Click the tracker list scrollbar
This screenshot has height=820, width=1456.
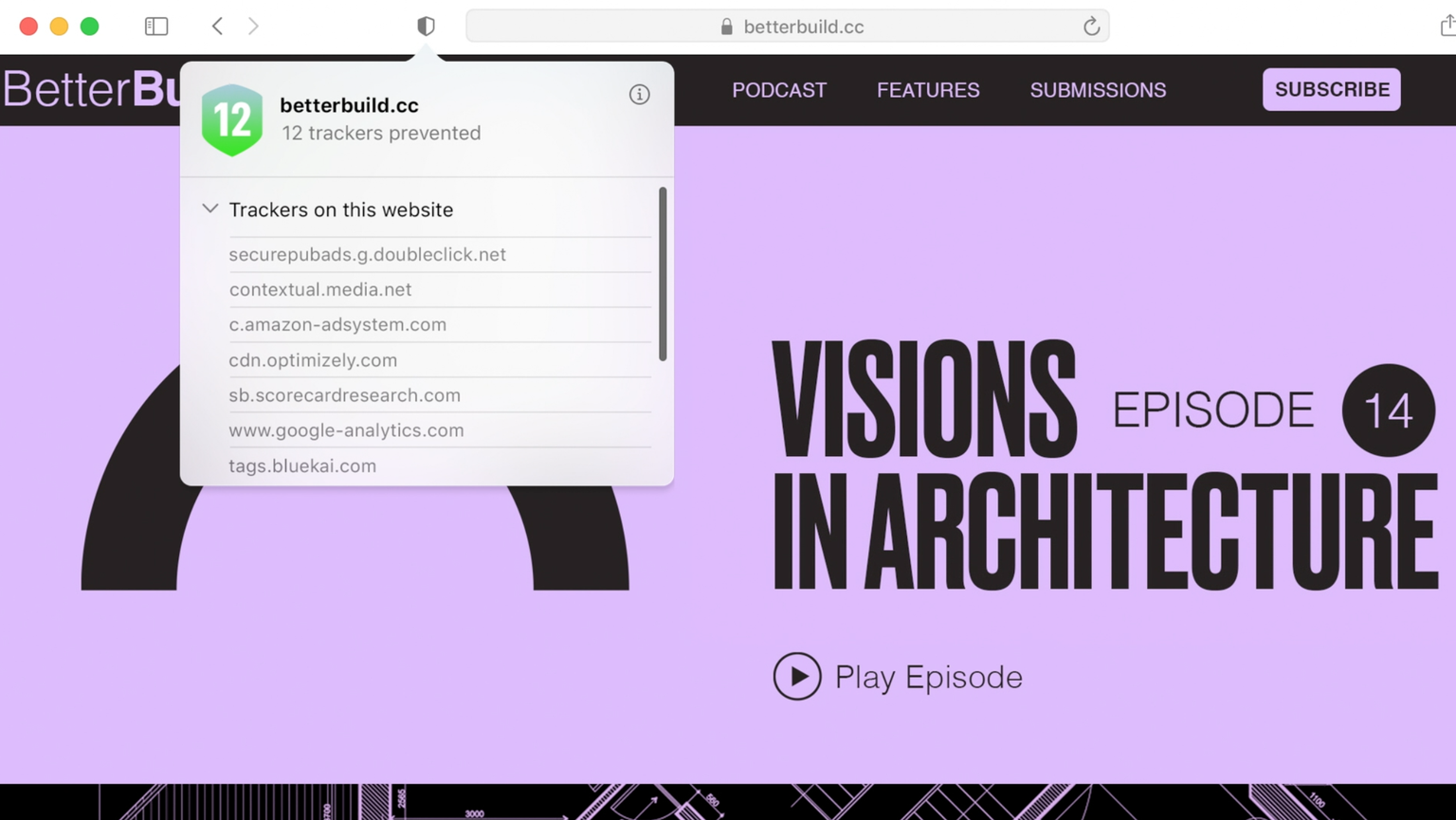pos(662,274)
